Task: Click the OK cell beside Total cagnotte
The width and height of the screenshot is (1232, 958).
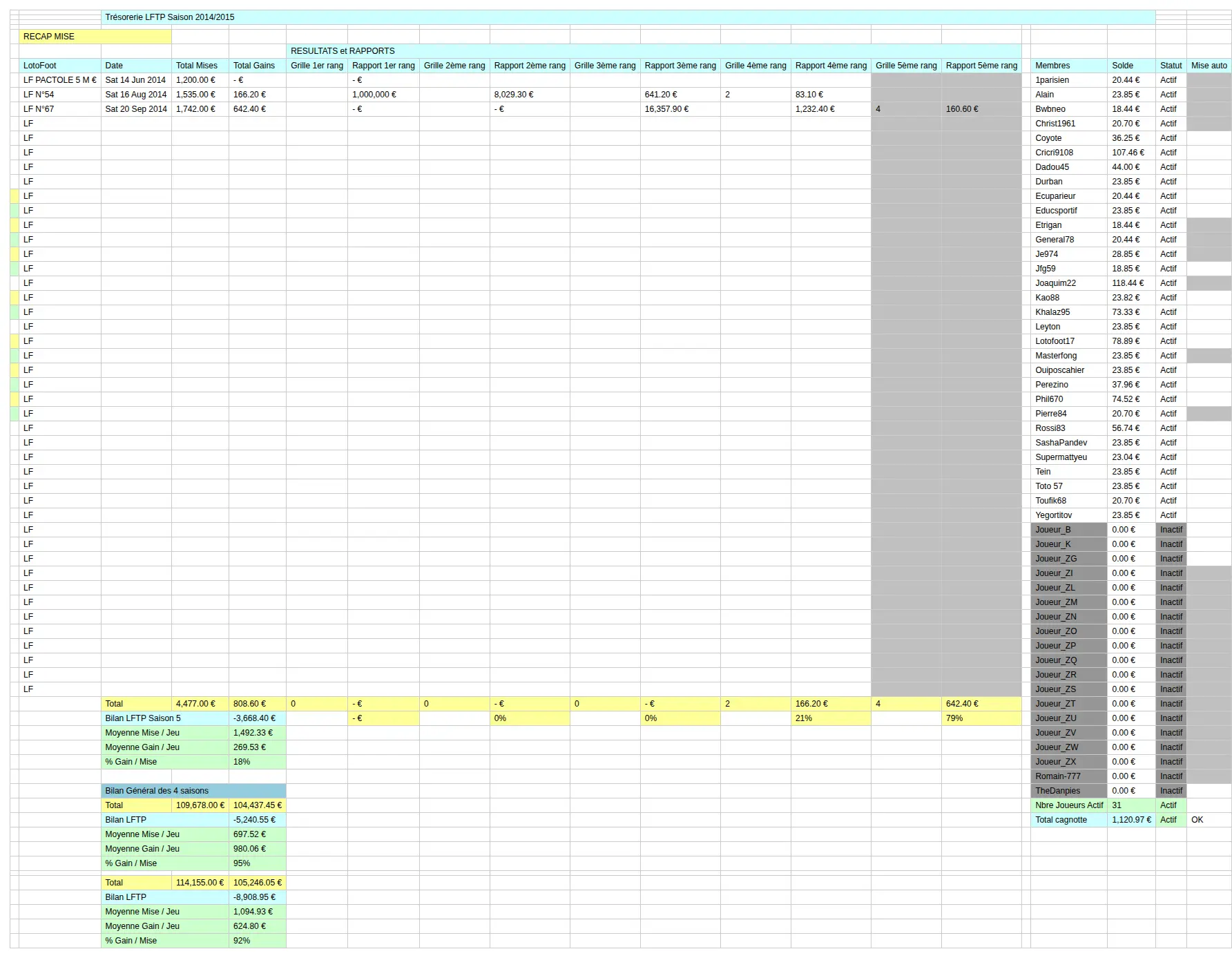Action: 1209,820
